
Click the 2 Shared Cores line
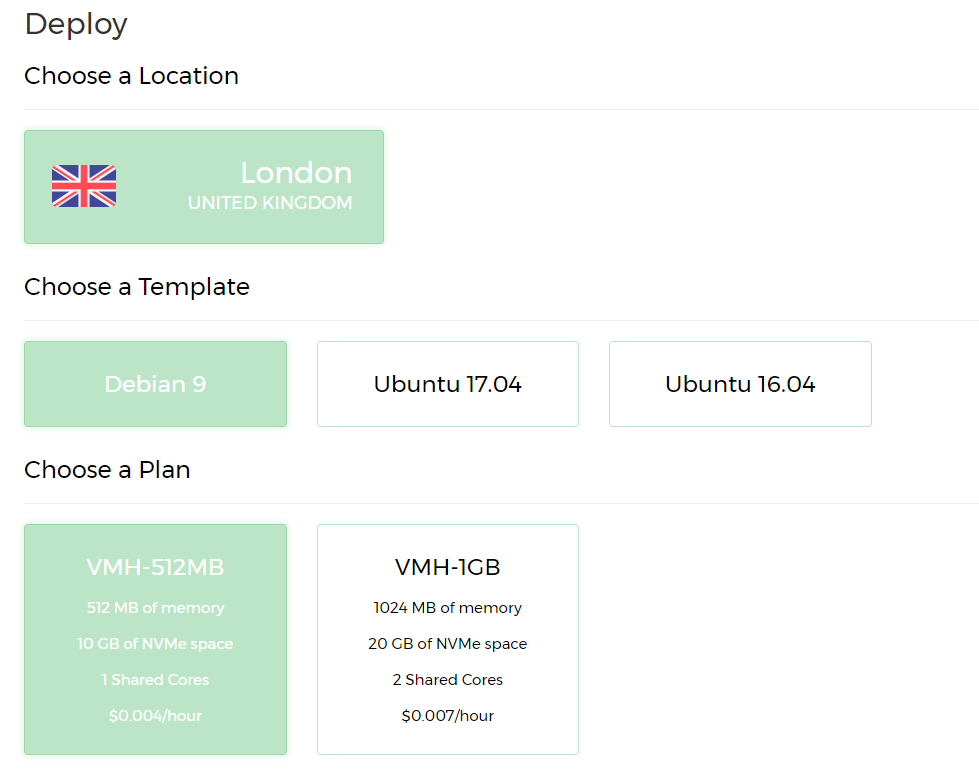[448, 680]
